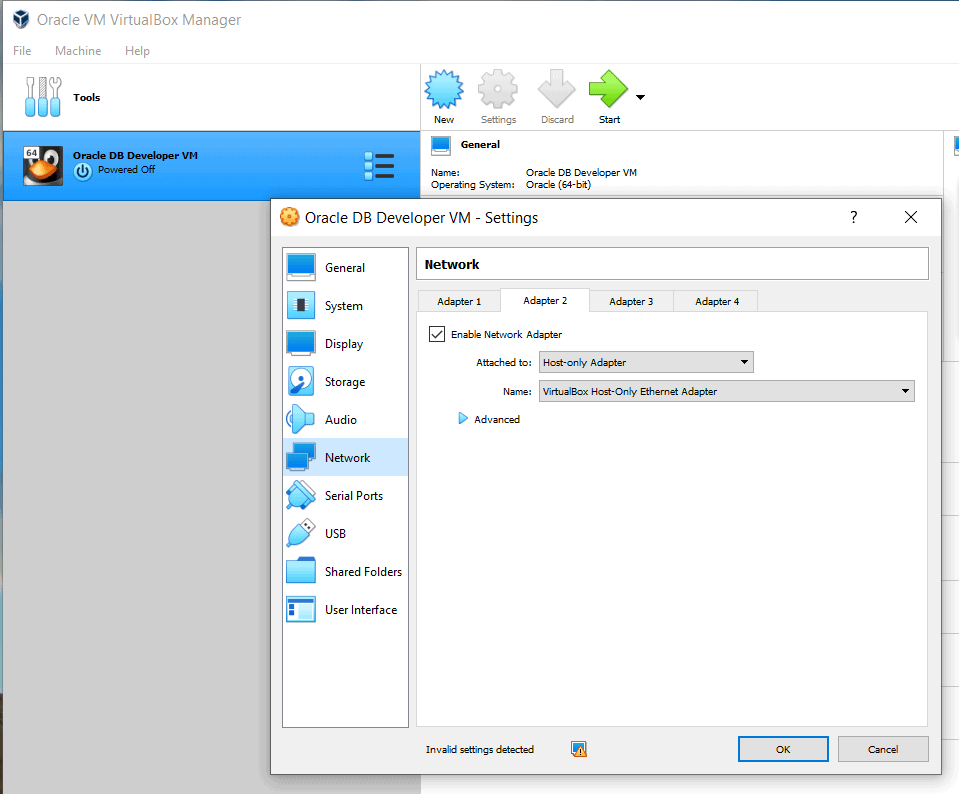
Task: Click the dialog help question mark
Action: [x=853, y=217]
